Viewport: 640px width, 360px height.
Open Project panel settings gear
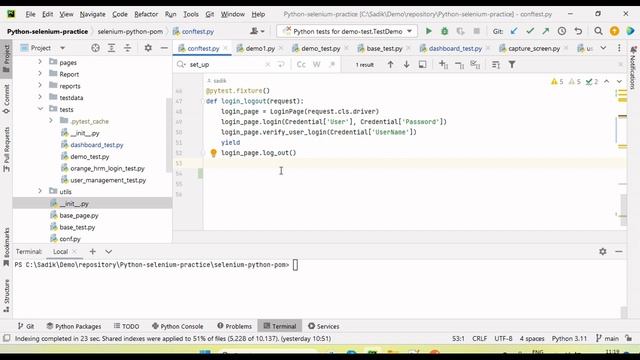(x=148, y=48)
